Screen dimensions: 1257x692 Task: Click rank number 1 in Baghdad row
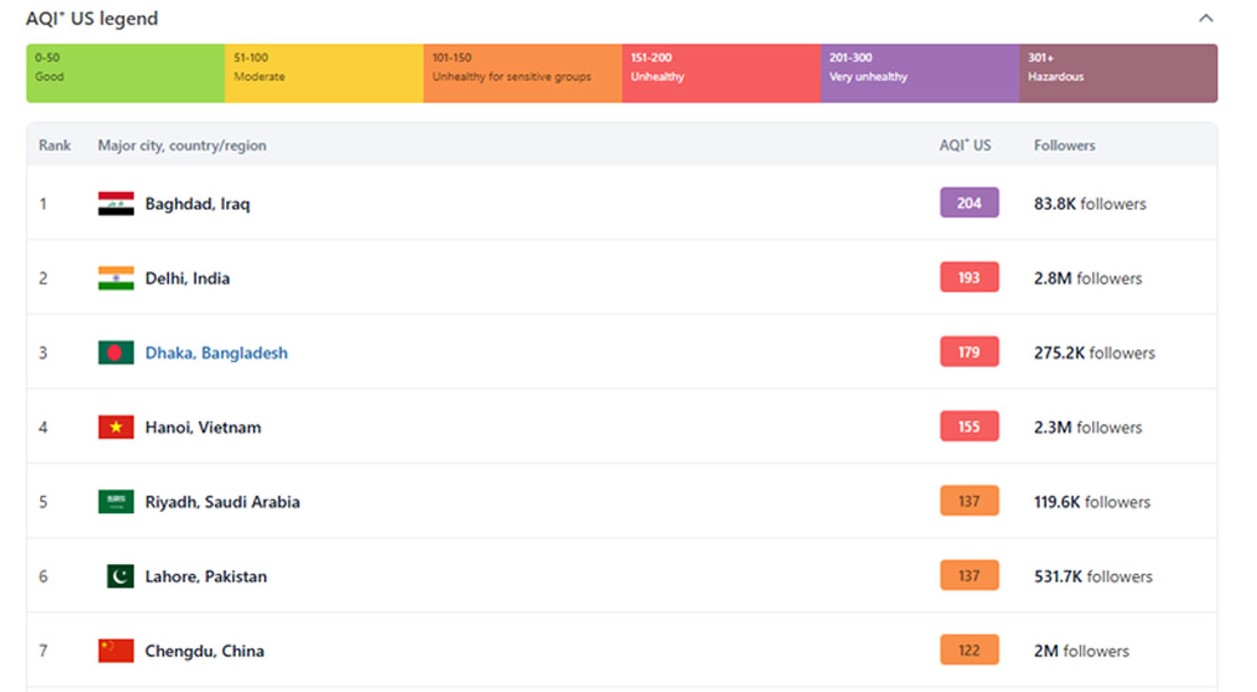(x=43, y=204)
